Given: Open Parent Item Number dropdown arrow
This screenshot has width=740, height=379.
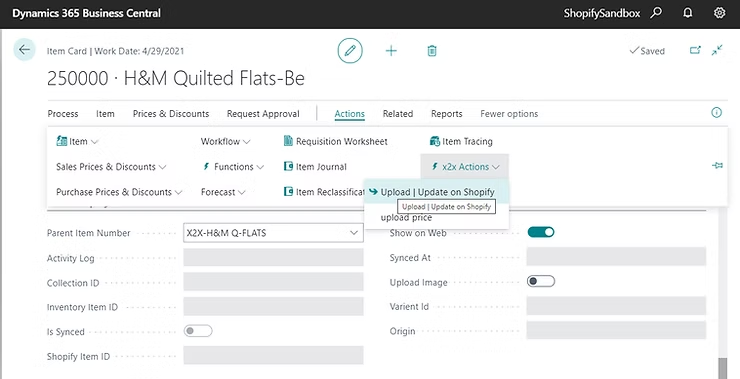Looking at the screenshot, I should pos(354,233).
